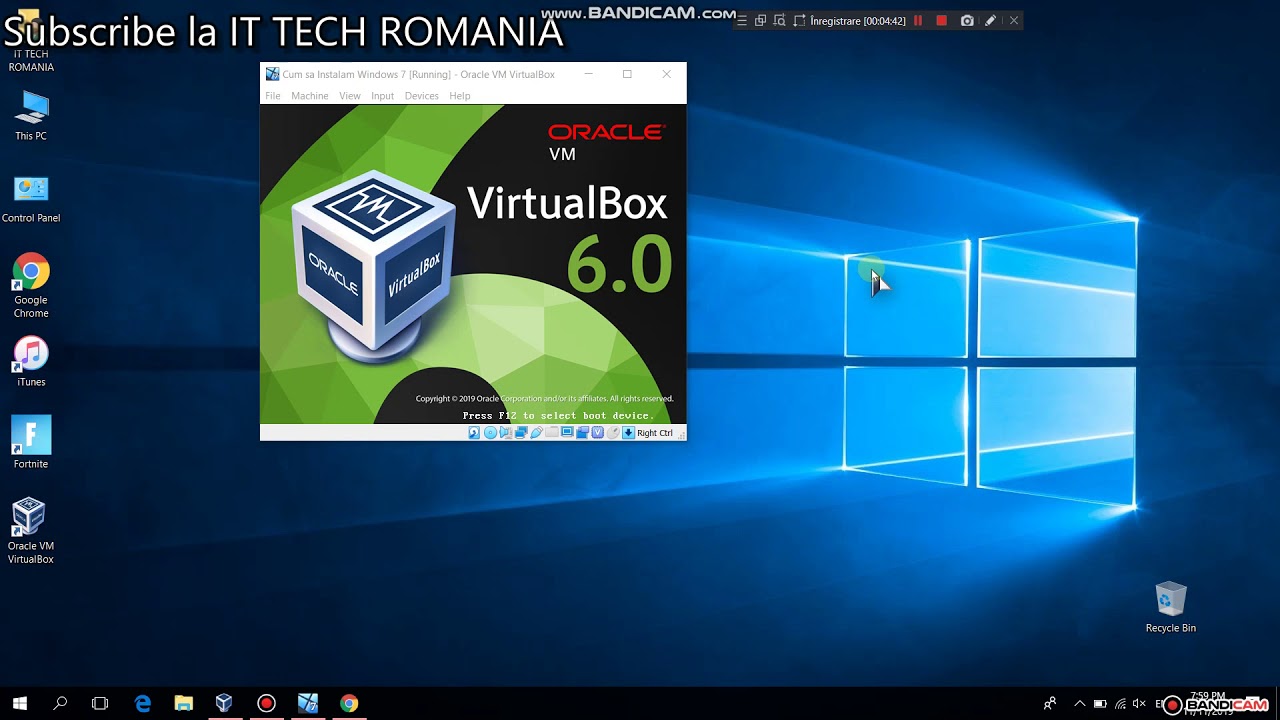Click the audio indicator in VirtualBox status bar
This screenshot has height=720, width=1280.
pos(505,433)
